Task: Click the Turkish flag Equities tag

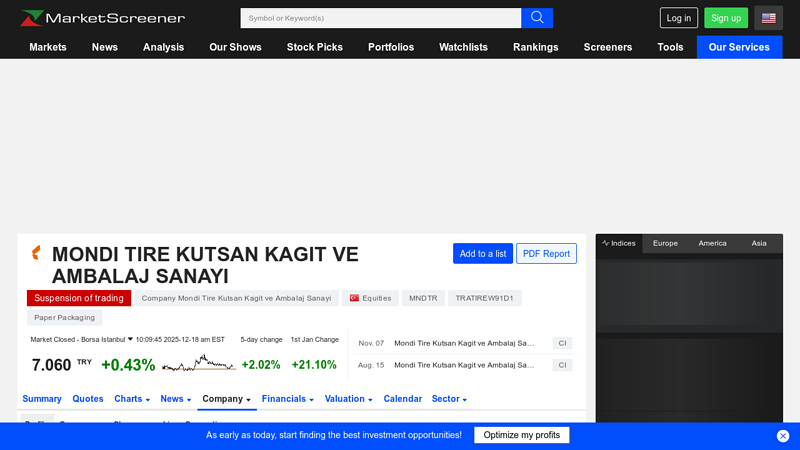Action: [370, 298]
